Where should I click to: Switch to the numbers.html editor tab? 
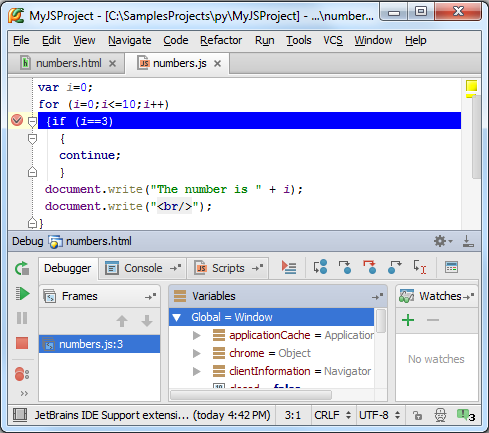[68, 63]
